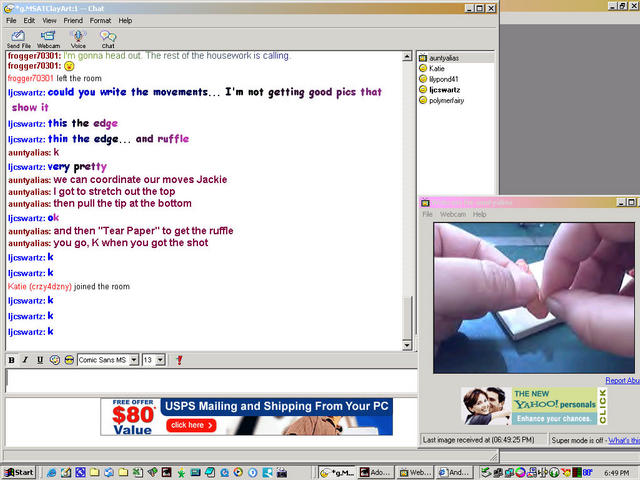Toggle italic text formatting
The width and height of the screenshot is (640, 480).
tap(25, 360)
